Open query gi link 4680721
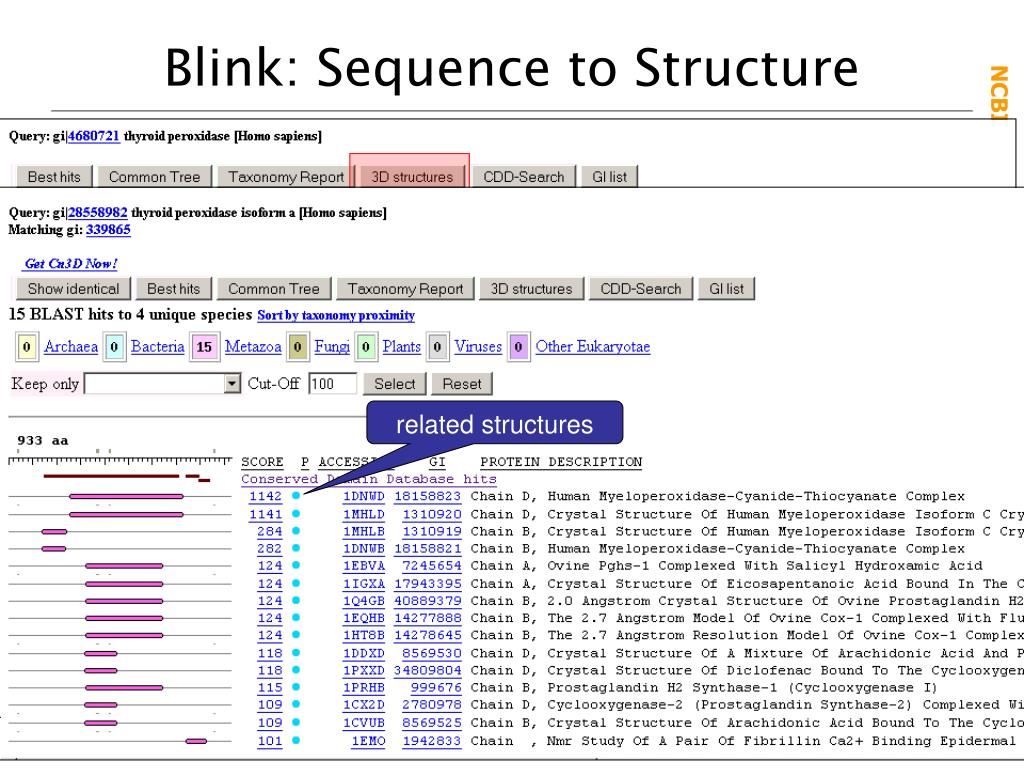Image resolution: width=1024 pixels, height=768 pixels. [93, 136]
